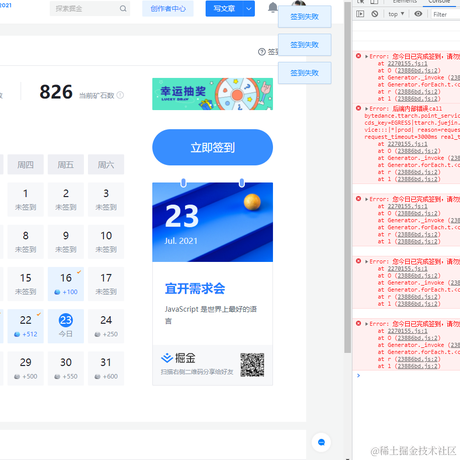460x460 pixels.
Task: Click the 周六 column header
Action: 106,164
